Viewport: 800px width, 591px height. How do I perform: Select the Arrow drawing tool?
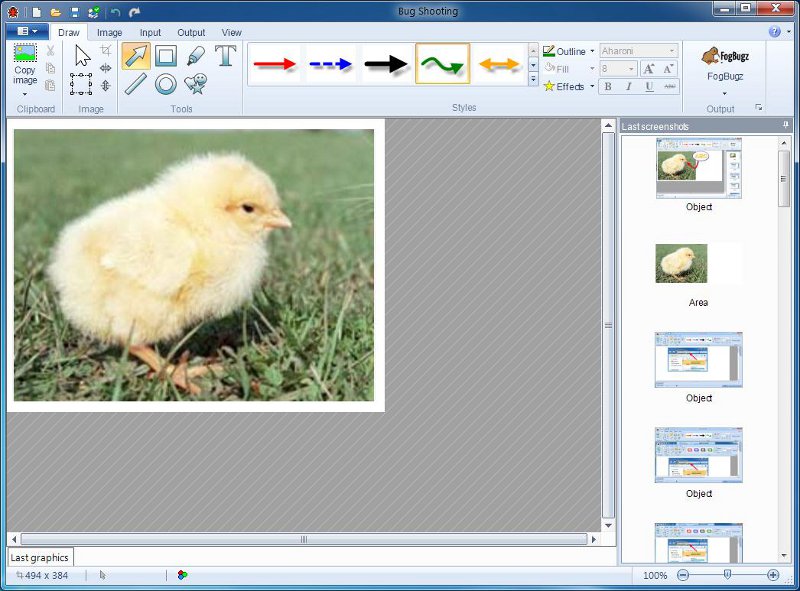coord(136,56)
